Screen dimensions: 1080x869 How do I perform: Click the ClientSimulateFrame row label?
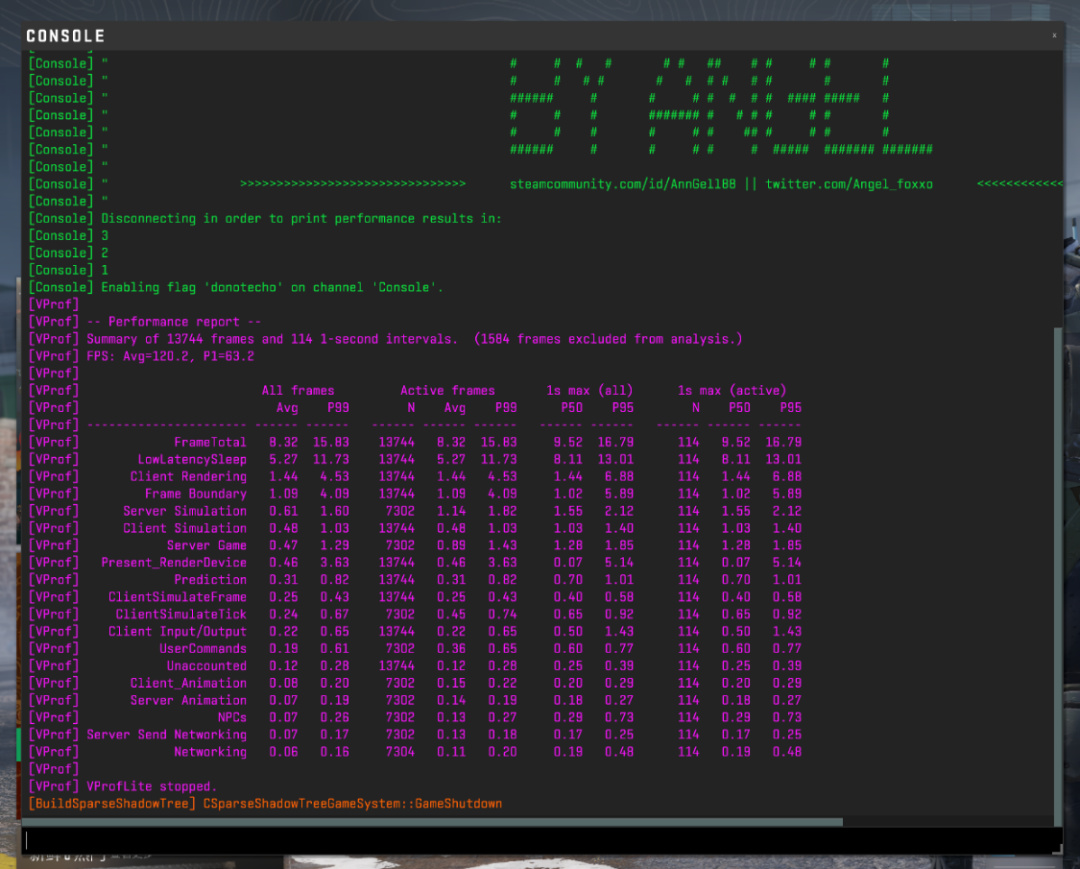click(x=178, y=597)
